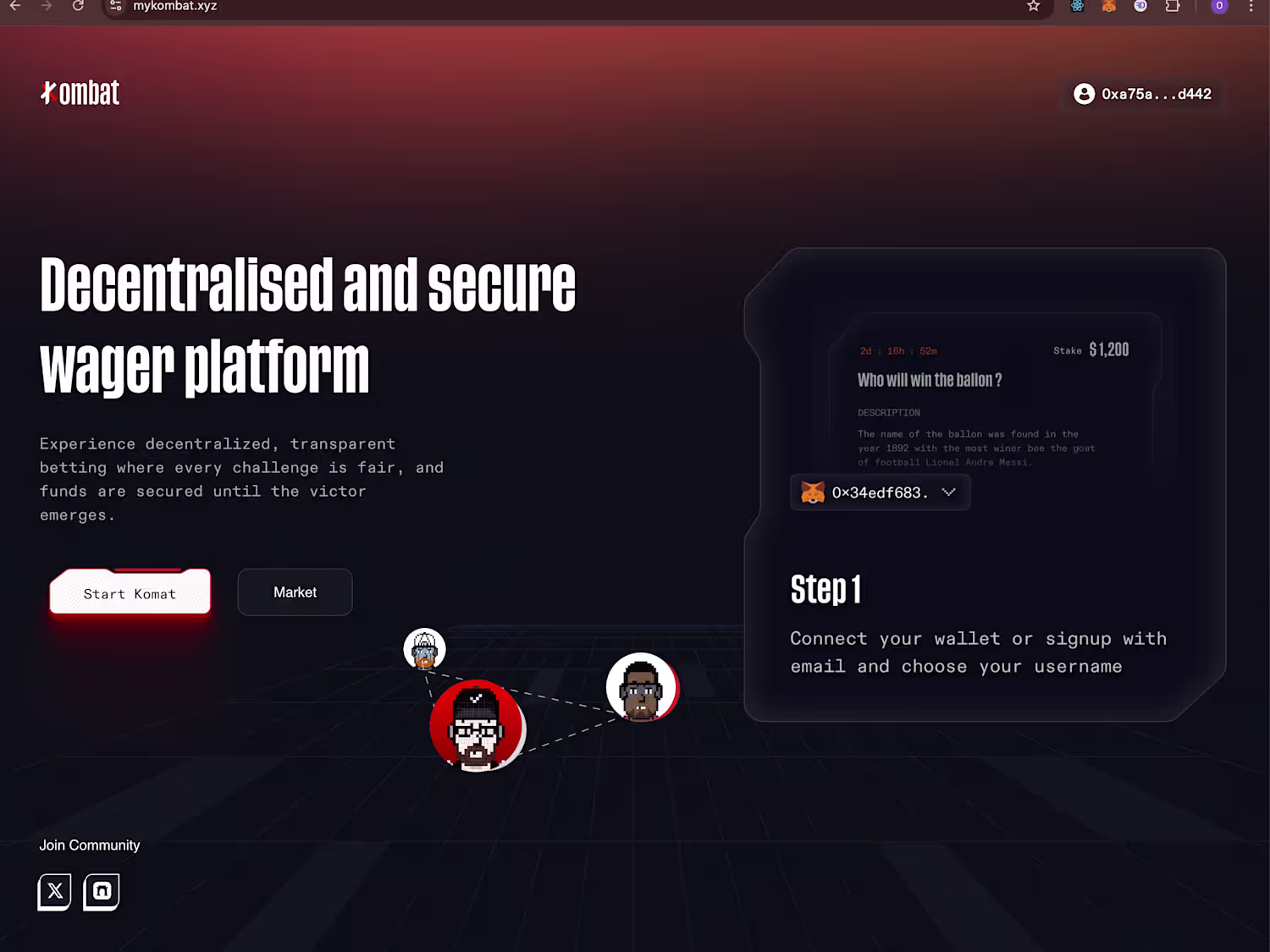This screenshot has width=1270, height=952.
Task: Click the 'Decentralised and secure wager platform' headline
Action: pos(308,326)
